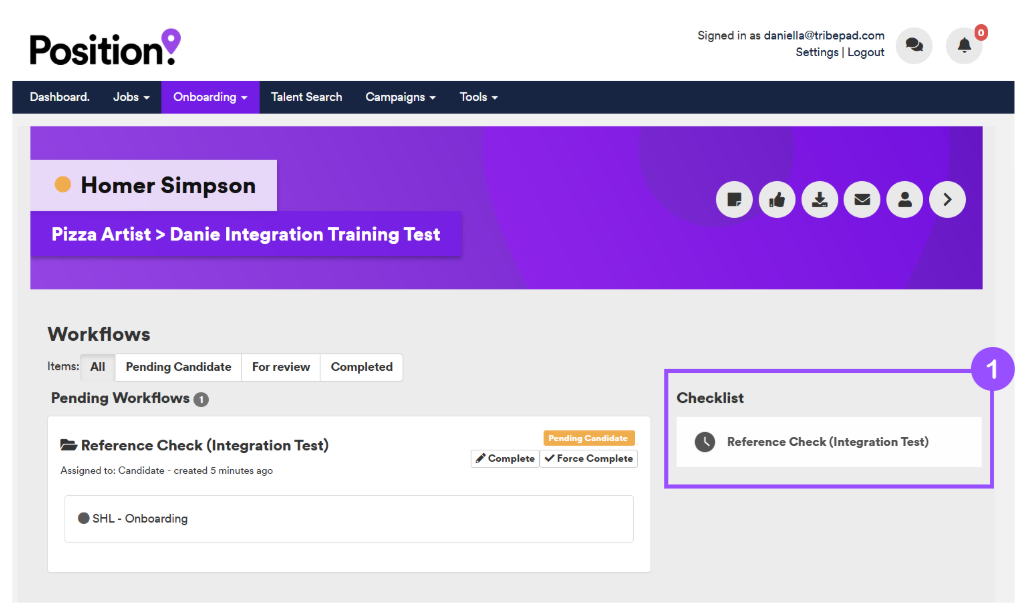The height and width of the screenshot is (615, 1026).
Task: Expand the Campaigns dropdown menu
Action: pyautogui.click(x=400, y=97)
